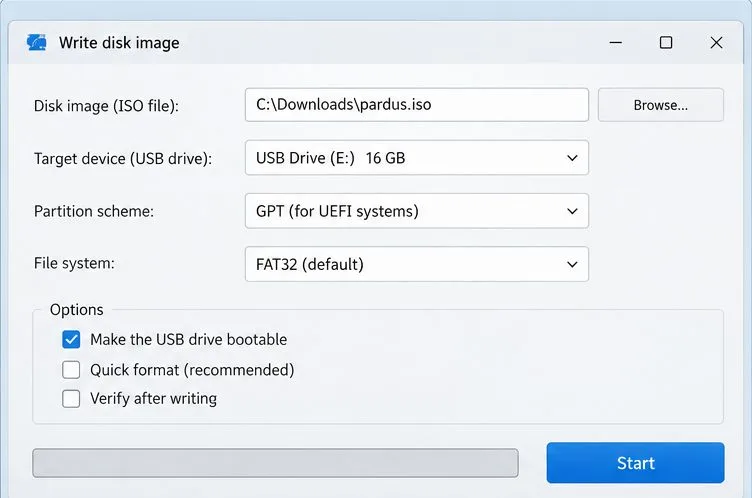Maximize the Write disk image window
The image size is (752, 498).
pos(666,43)
